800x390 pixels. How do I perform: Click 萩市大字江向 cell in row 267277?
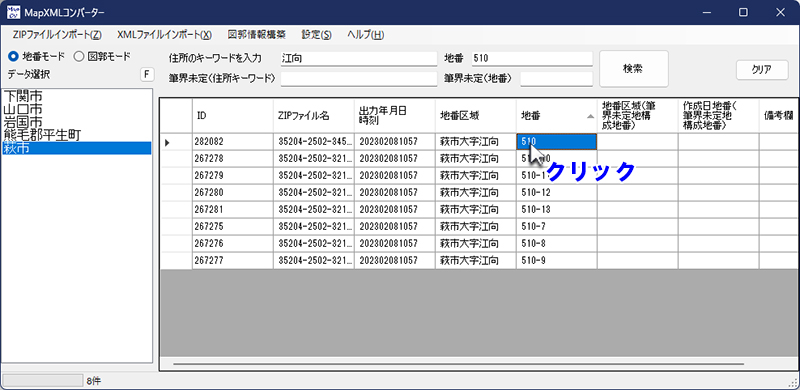[476, 260]
